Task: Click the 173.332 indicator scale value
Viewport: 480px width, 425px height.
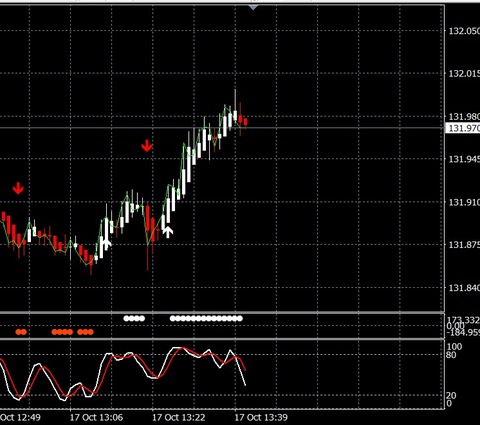Action: [463, 320]
